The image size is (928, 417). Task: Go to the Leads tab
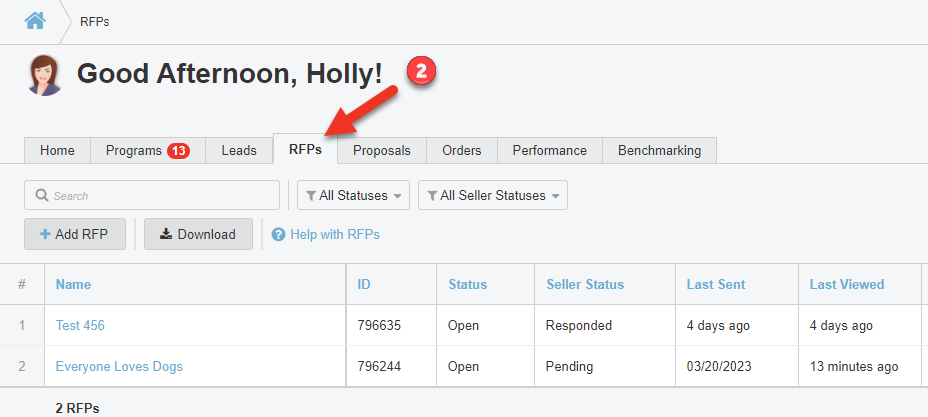tap(239, 151)
